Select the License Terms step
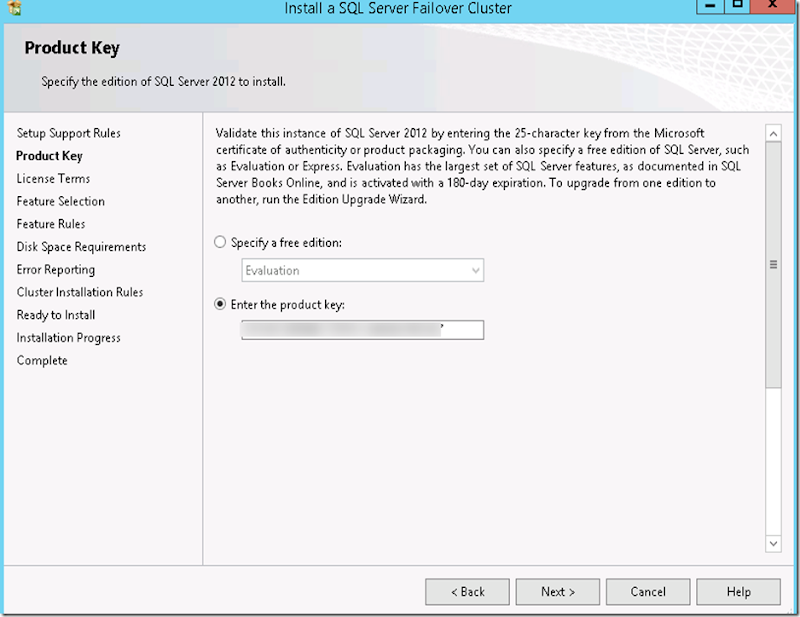Image resolution: width=800 pixels, height=617 pixels. pyautogui.click(x=53, y=179)
